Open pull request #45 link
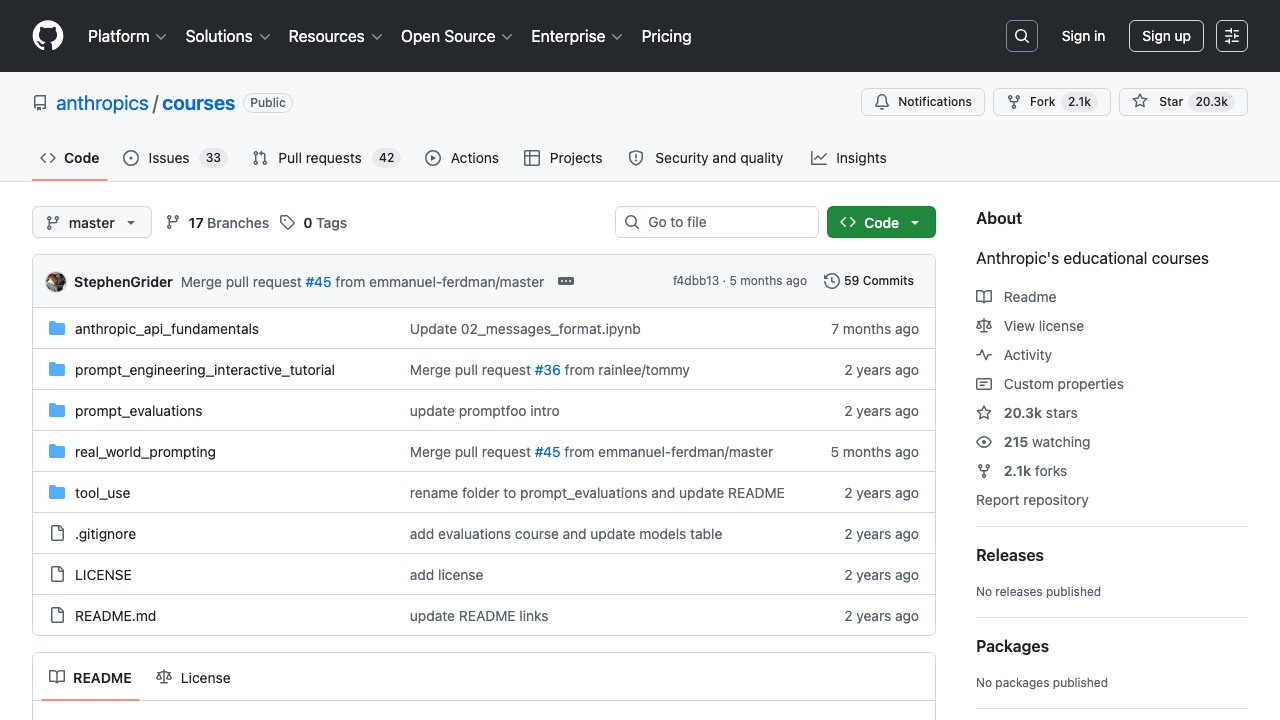The height and width of the screenshot is (720, 1280). point(318,282)
